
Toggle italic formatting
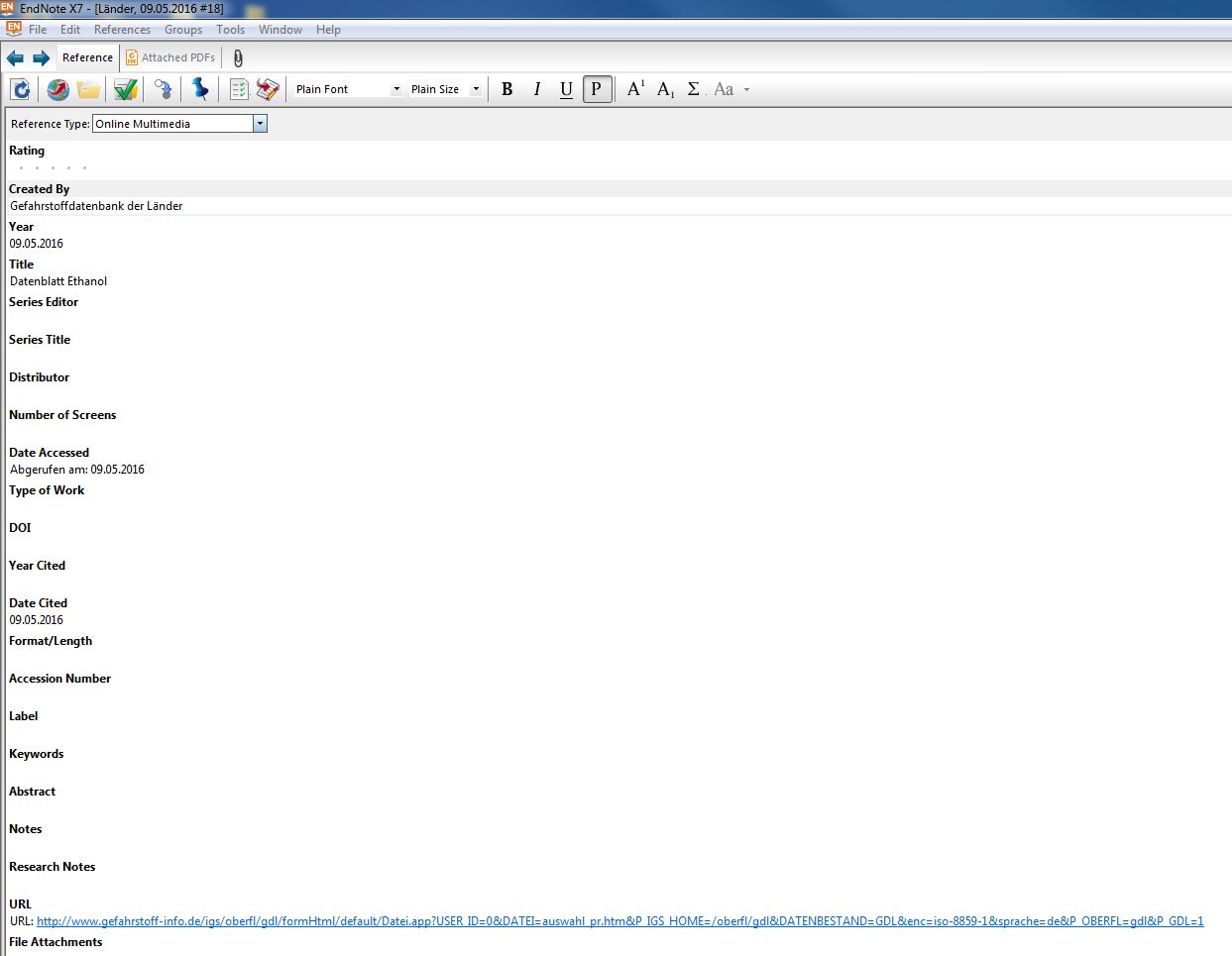pos(536,89)
